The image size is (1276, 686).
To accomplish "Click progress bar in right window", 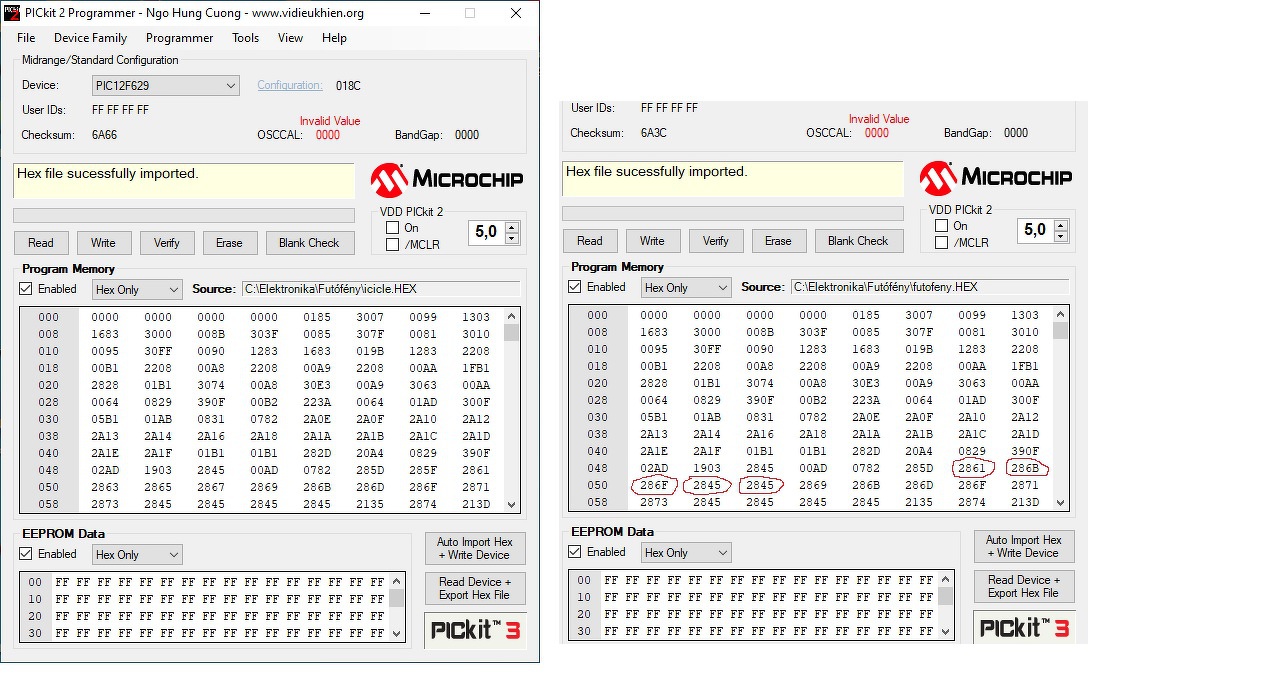I will click(733, 213).
